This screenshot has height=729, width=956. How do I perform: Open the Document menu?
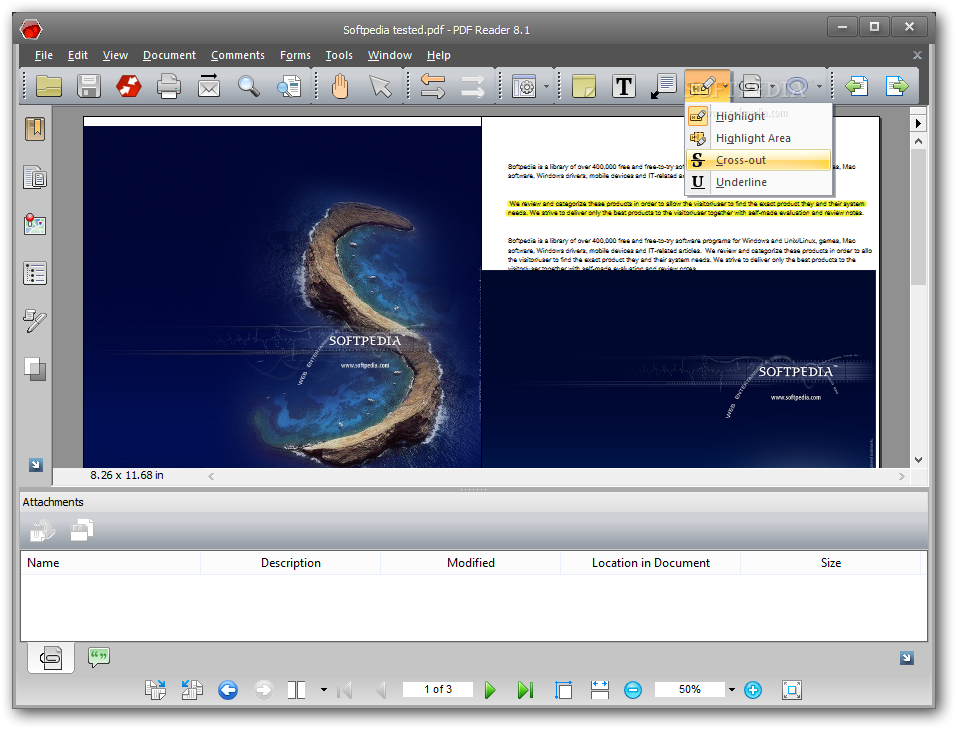coord(169,55)
